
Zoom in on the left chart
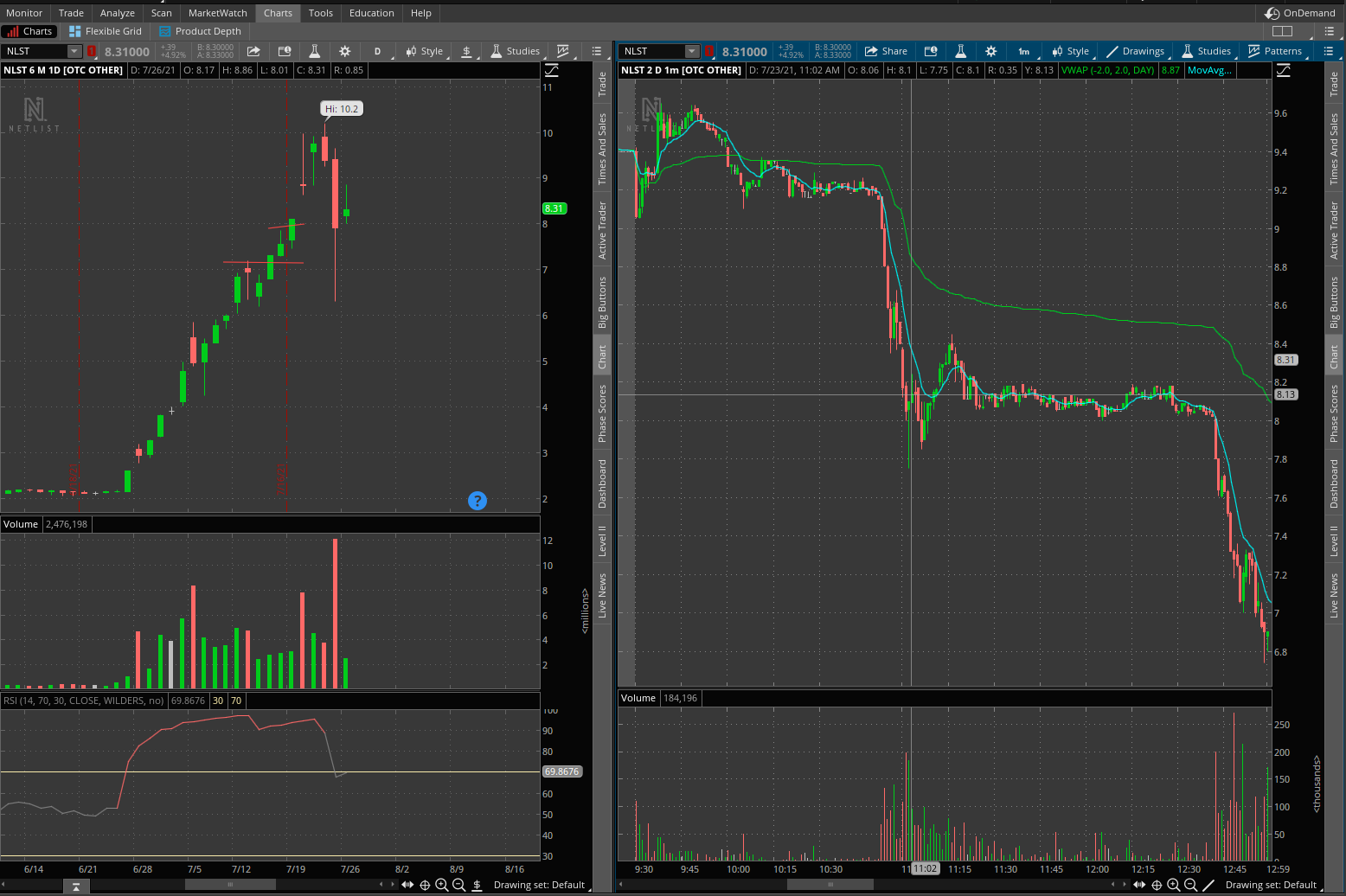pyautogui.click(x=442, y=885)
